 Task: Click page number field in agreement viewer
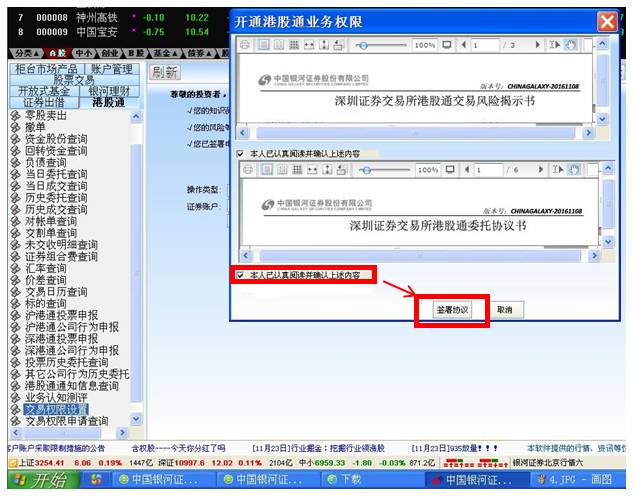(488, 170)
